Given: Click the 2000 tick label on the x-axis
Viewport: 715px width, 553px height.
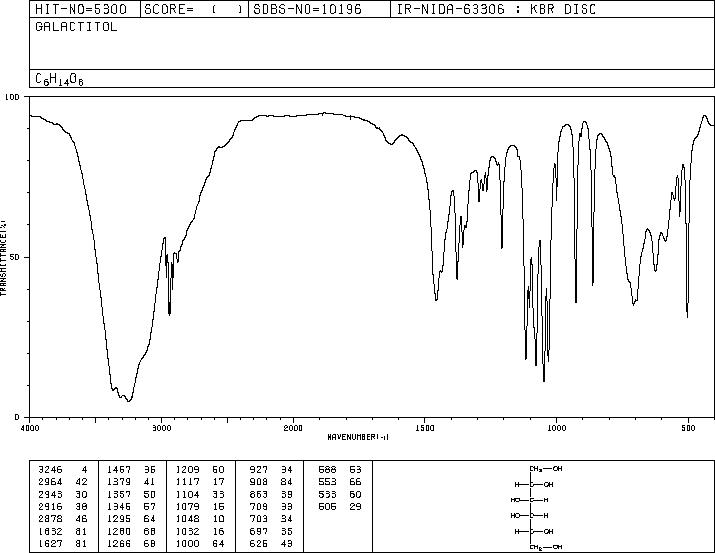Looking at the screenshot, I should pyautogui.click(x=293, y=428).
